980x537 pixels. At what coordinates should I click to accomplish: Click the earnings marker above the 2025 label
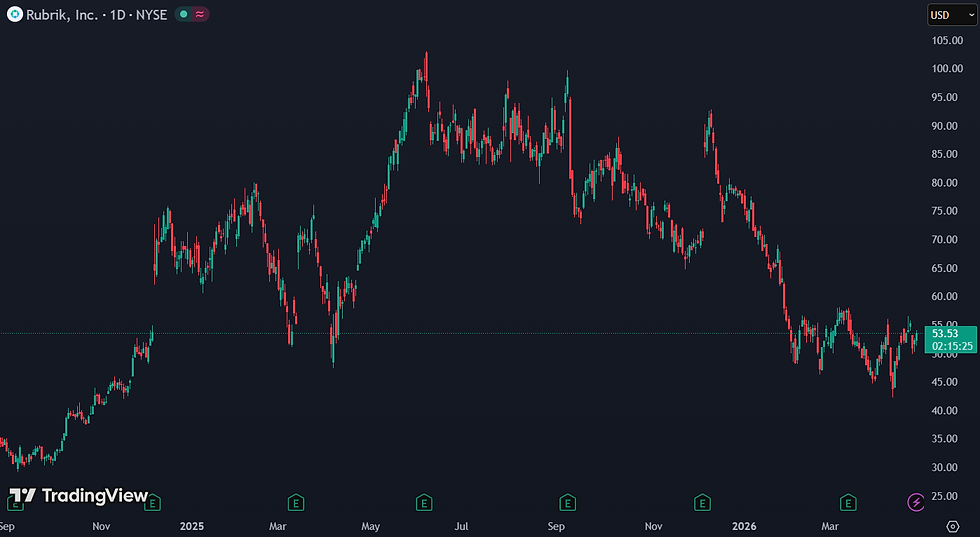tap(152, 502)
